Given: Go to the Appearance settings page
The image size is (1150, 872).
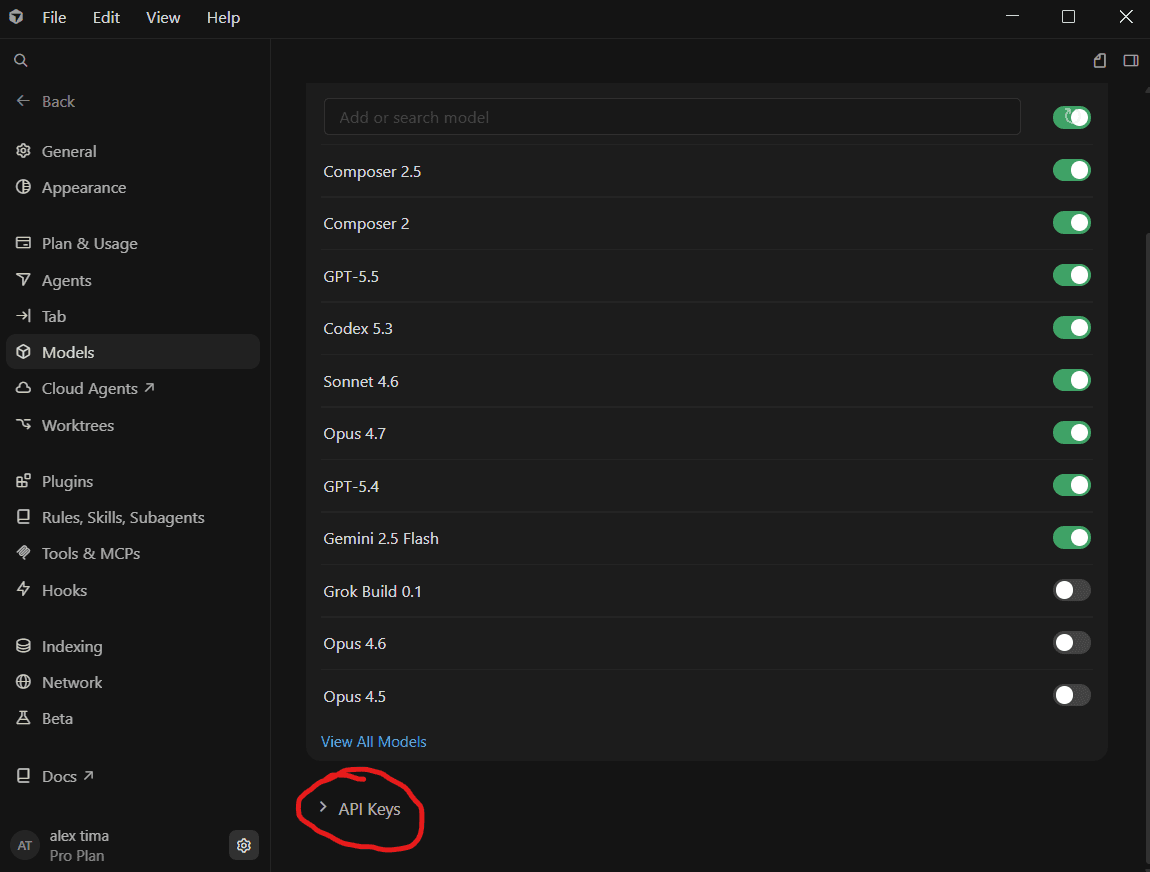Looking at the screenshot, I should 133,188.
